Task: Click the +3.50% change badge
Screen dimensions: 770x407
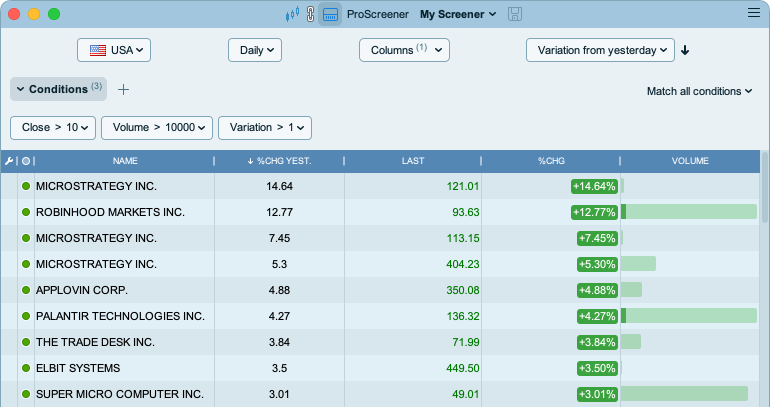Action: click(597, 368)
